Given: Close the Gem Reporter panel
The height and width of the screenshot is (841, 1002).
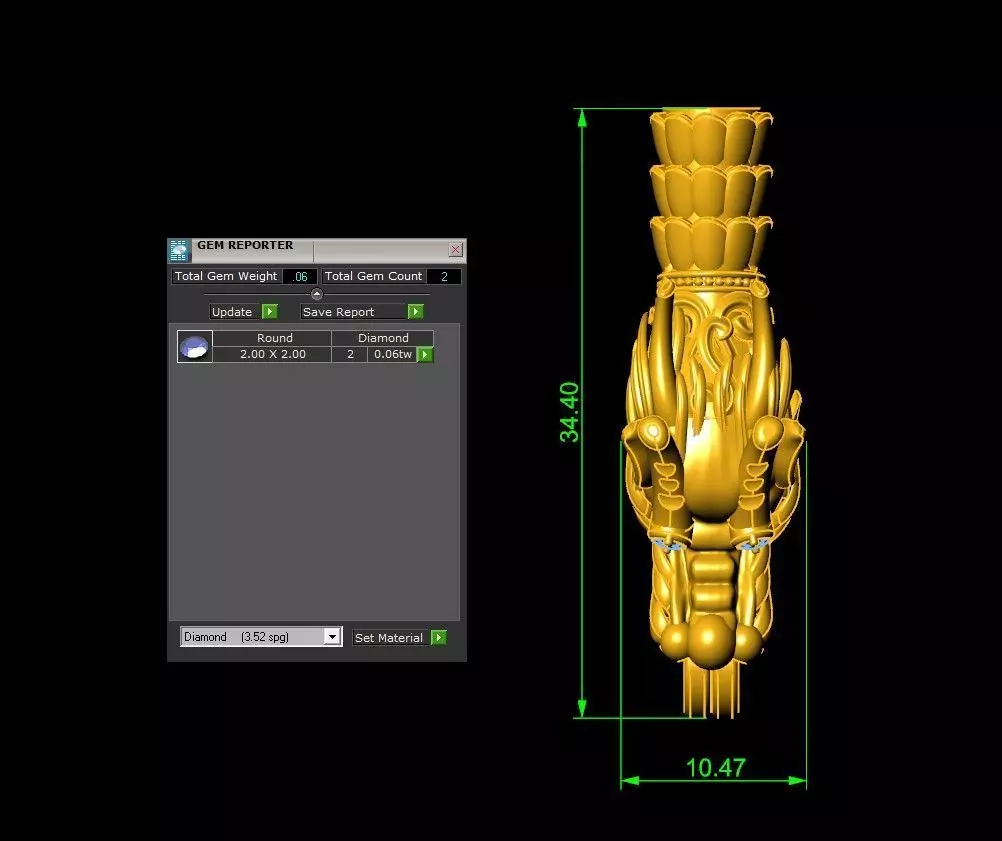Looking at the screenshot, I should coord(456,249).
